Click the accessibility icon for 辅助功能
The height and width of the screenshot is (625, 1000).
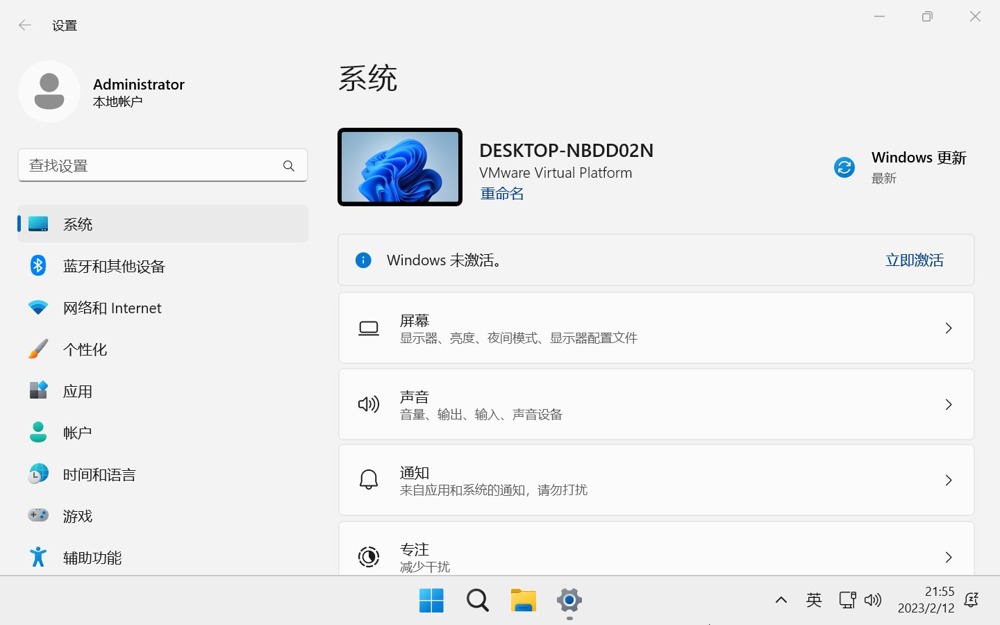pos(38,557)
